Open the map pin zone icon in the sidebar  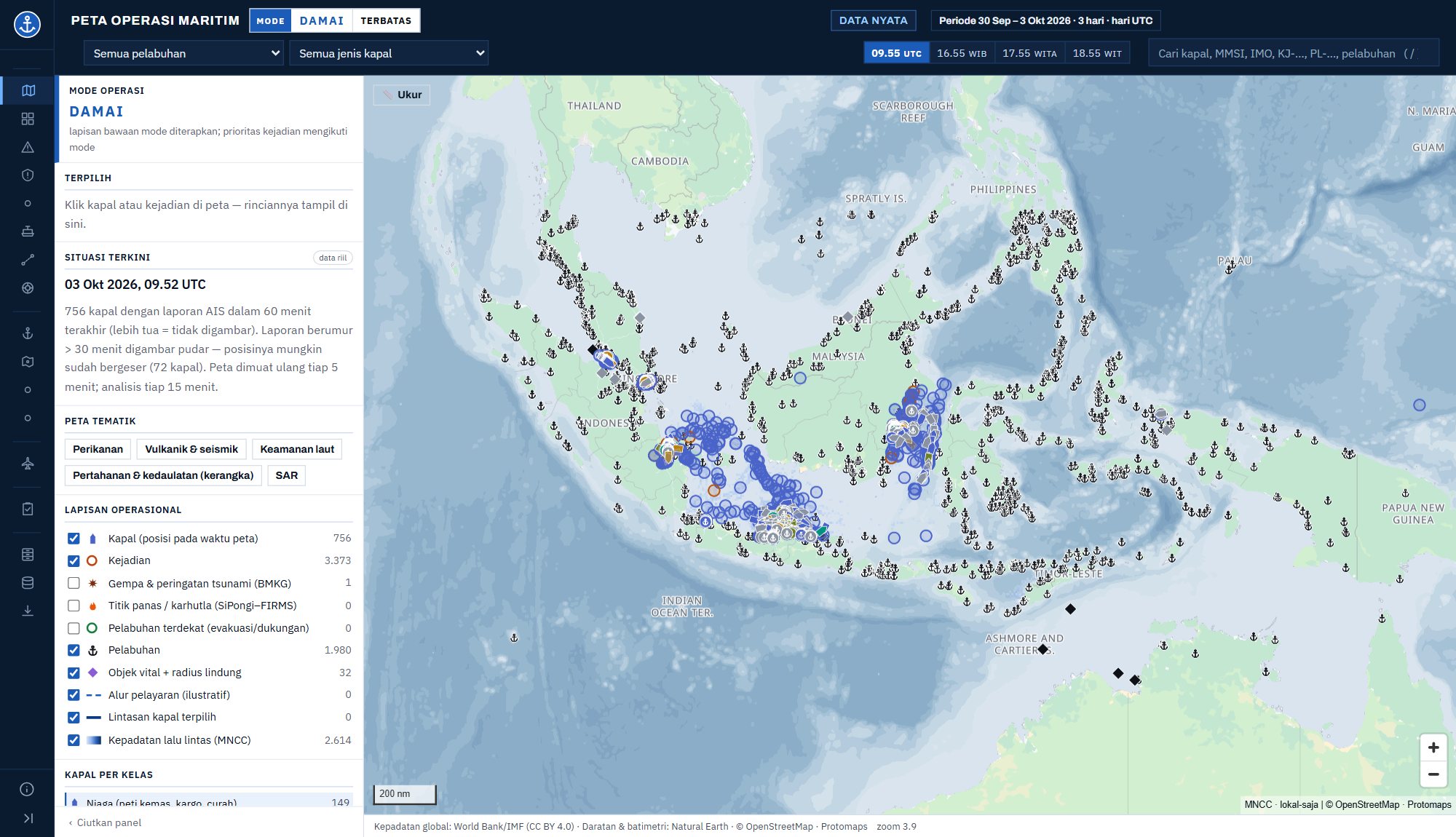click(28, 362)
